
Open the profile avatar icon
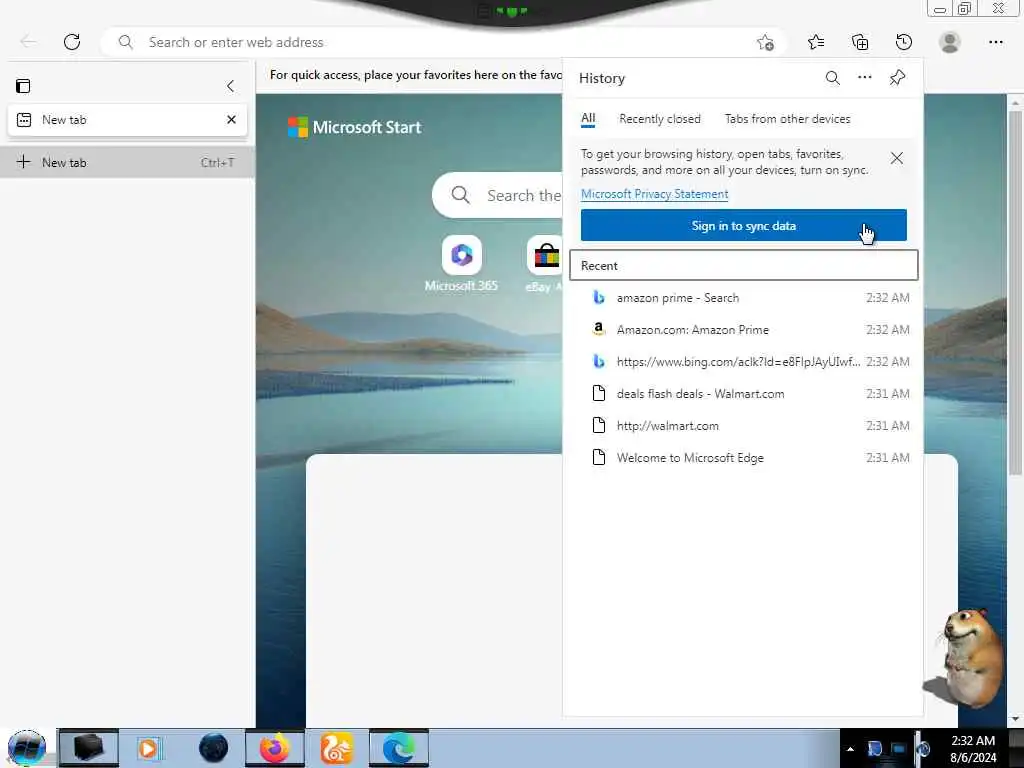[950, 42]
